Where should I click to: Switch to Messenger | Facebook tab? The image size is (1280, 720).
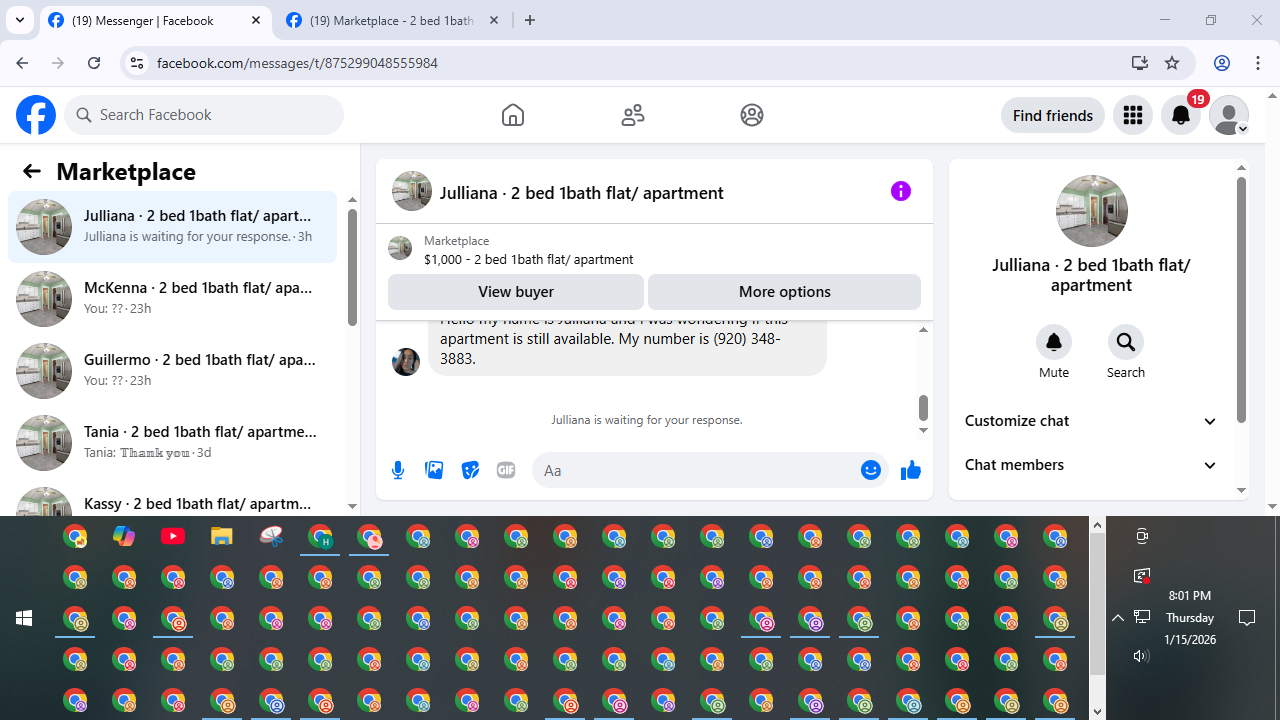pyautogui.click(x=155, y=21)
